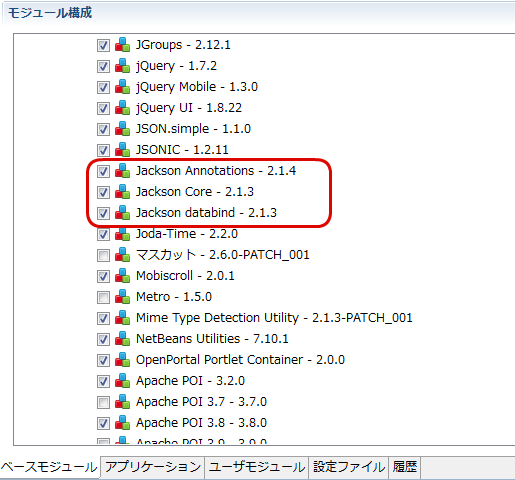Click the module icon beside Jackson Core
Screen dimensions: 515x480
[x=122, y=192]
